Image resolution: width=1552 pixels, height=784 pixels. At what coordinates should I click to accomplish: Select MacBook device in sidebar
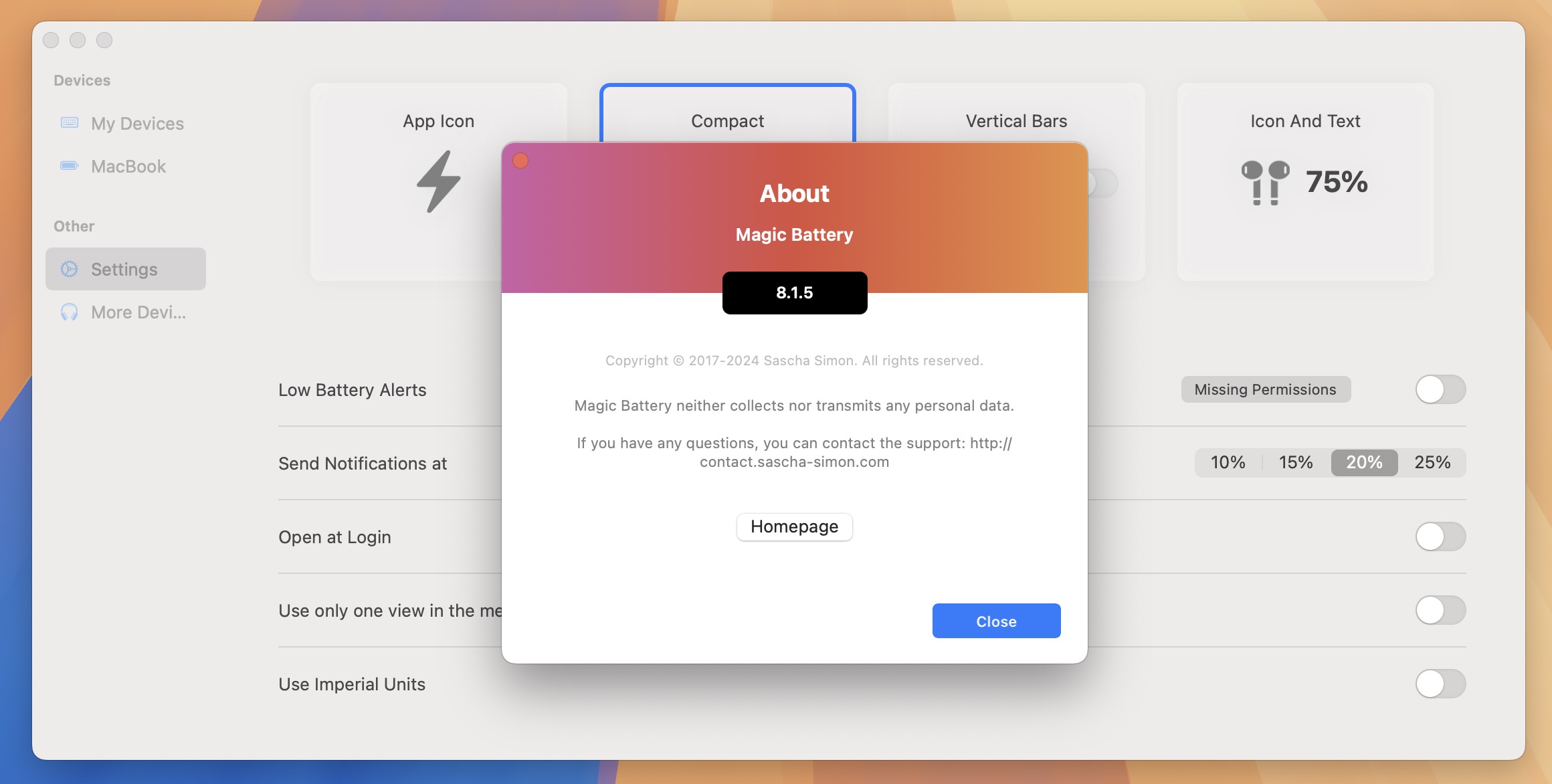pyautogui.click(x=128, y=166)
